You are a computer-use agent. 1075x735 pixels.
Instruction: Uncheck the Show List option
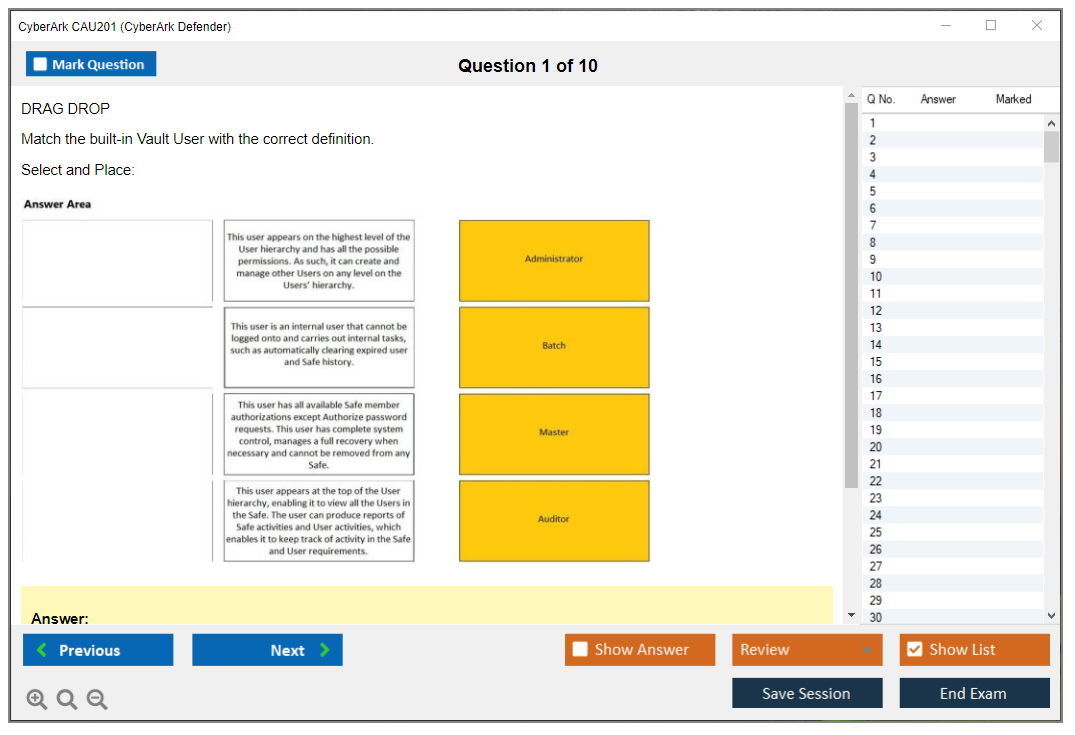(914, 650)
